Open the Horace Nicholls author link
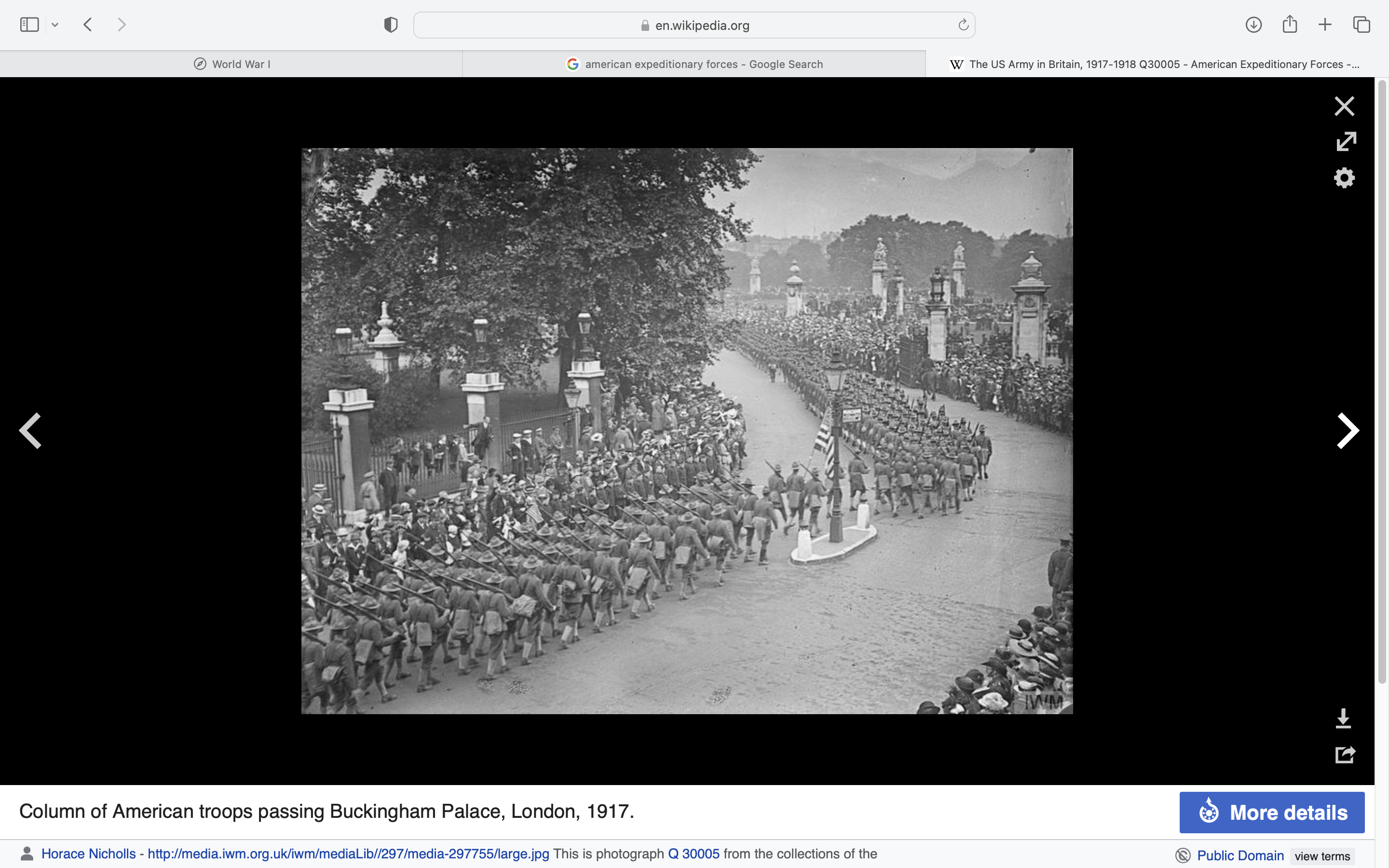The height and width of the screenshot is (868, 1389). pos(88,854)
